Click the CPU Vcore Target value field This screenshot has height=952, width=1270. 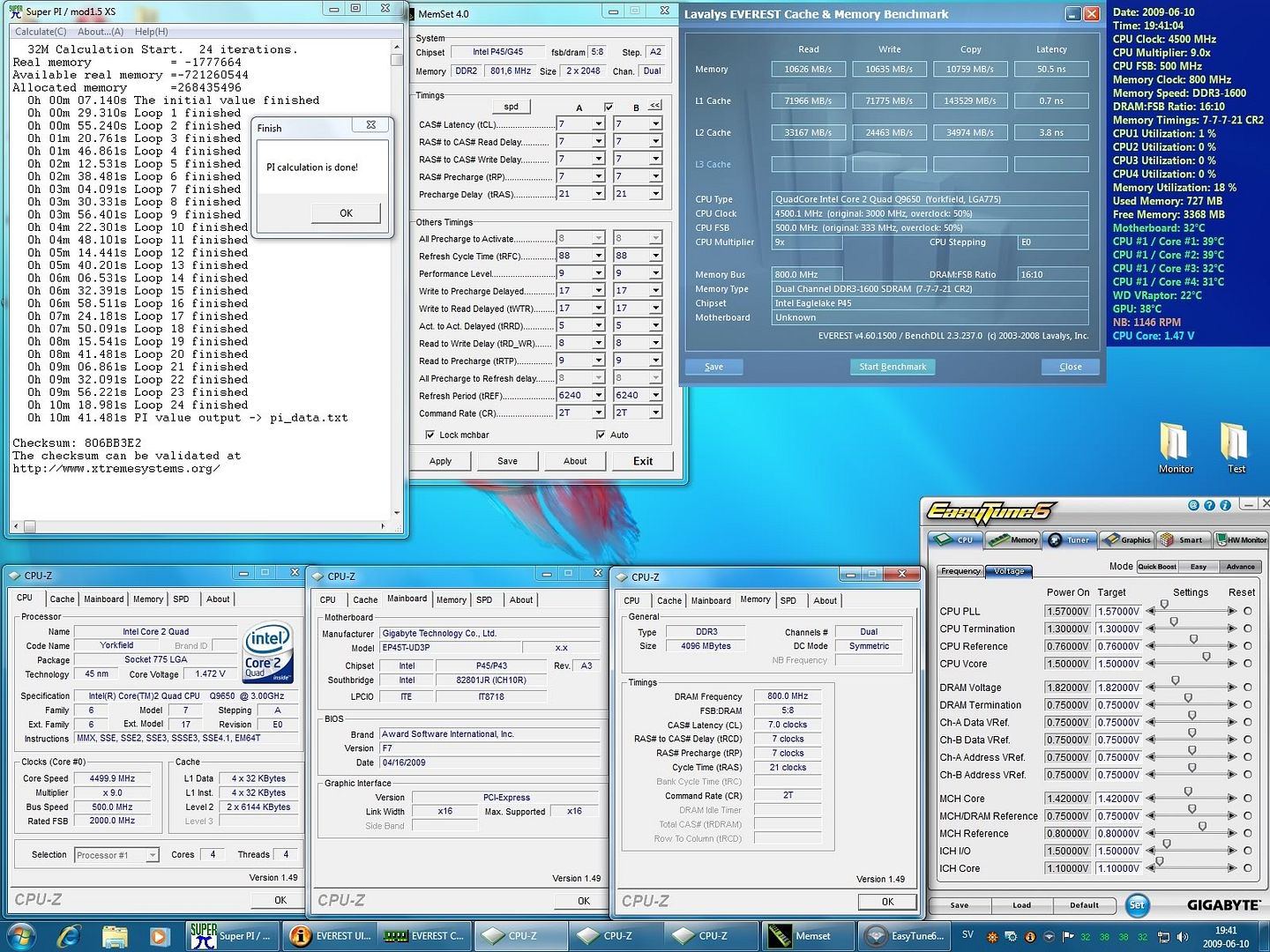point(1118,664)
